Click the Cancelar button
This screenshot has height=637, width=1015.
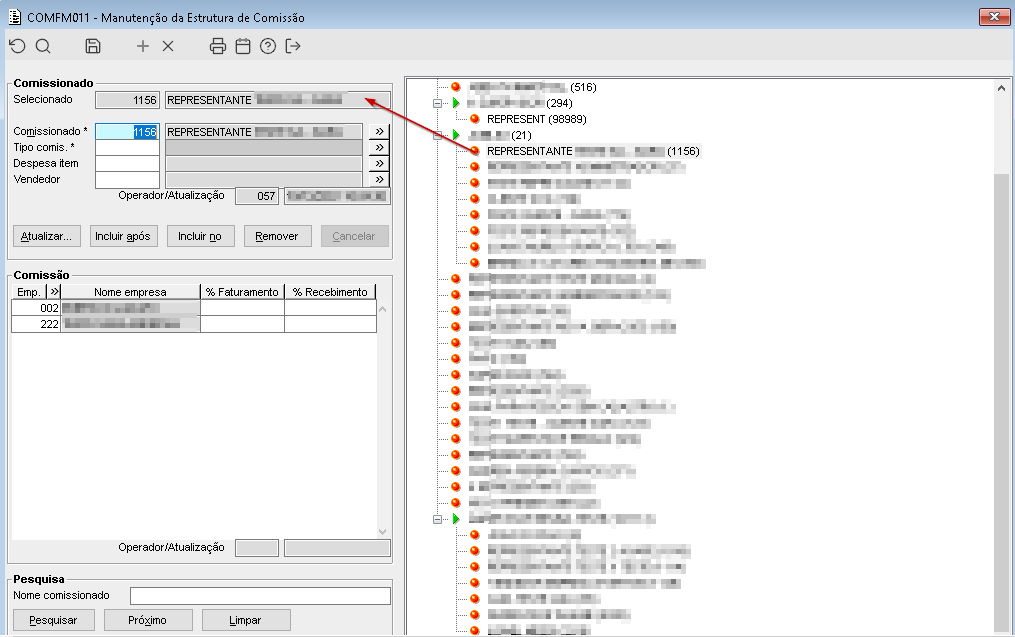pos(354,236)
